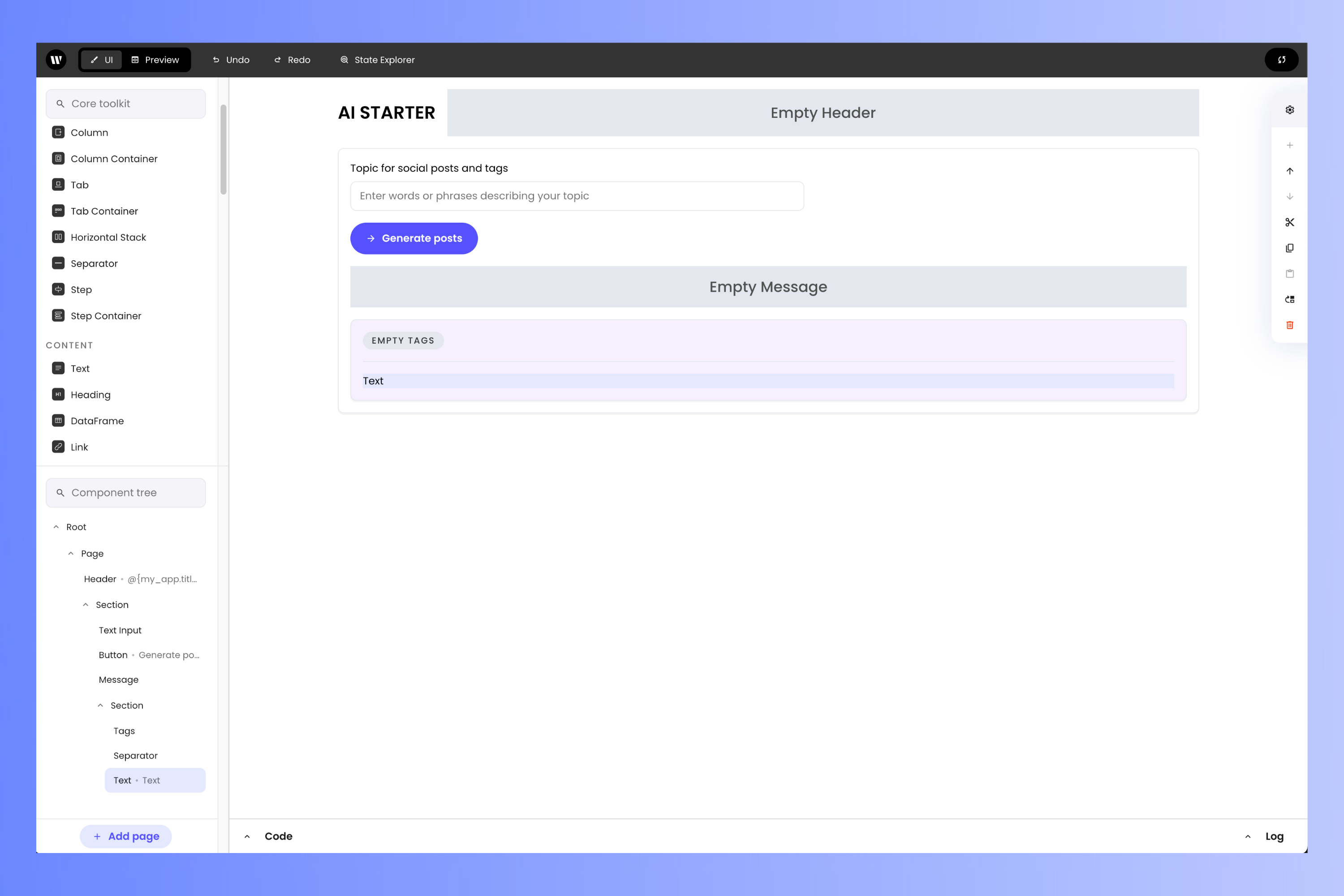Viewport: 1344px width, 896px height.
Task: Click the Generate posts button
Action: pos(414,238)
